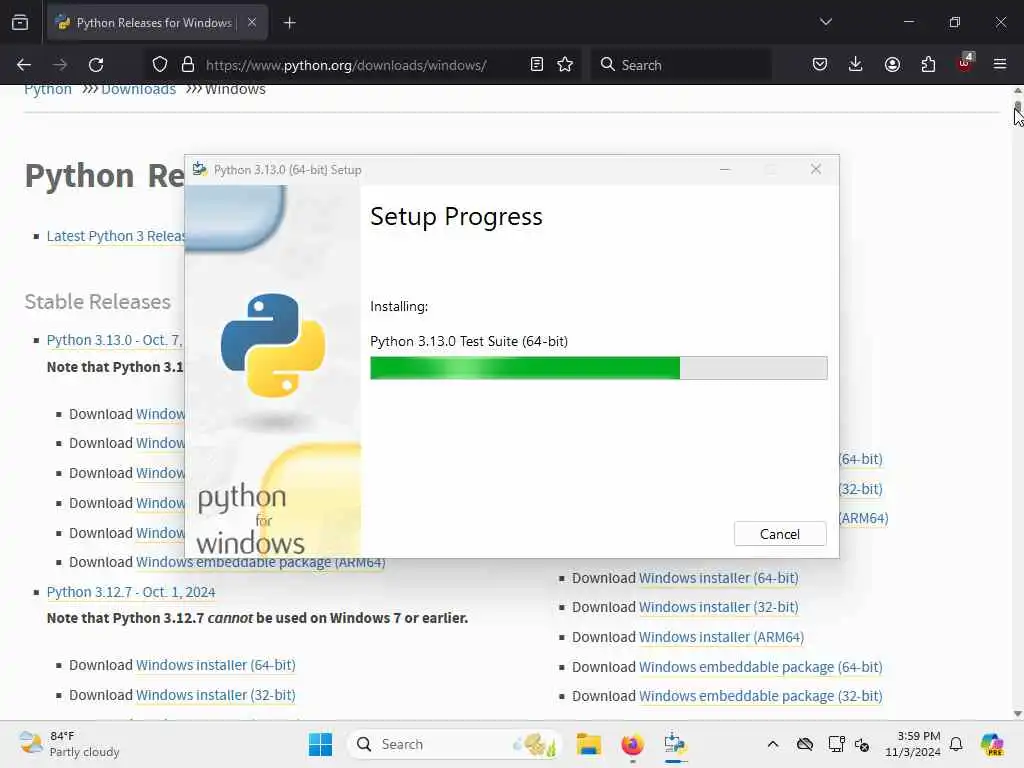Viewport: 1024px width, 768px height.
Task: Toggle reader view icon
Action: pyautogui.click(x=537, y=65)
